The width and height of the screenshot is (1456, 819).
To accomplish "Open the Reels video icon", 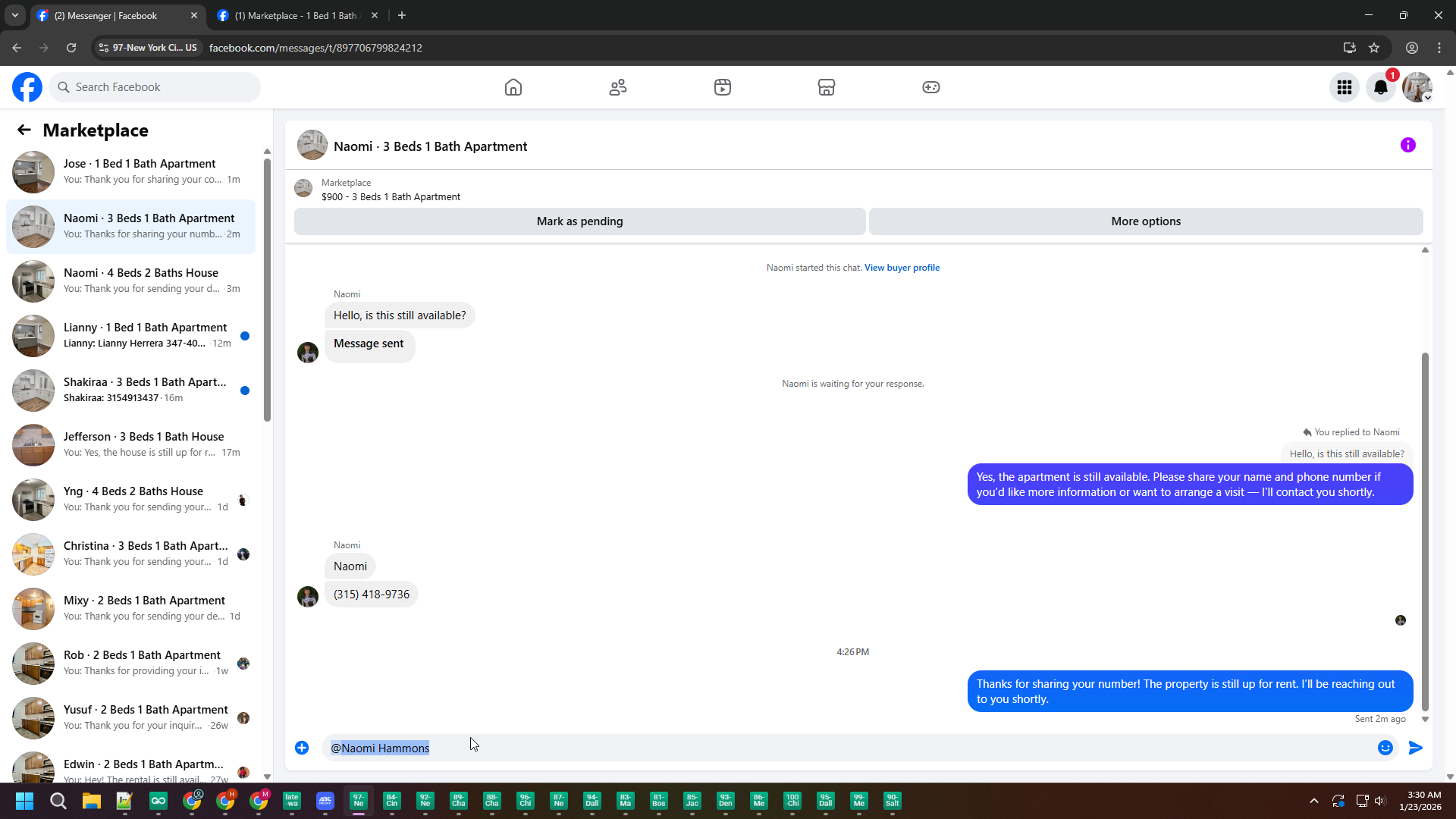I will click(x=723, y=87).
